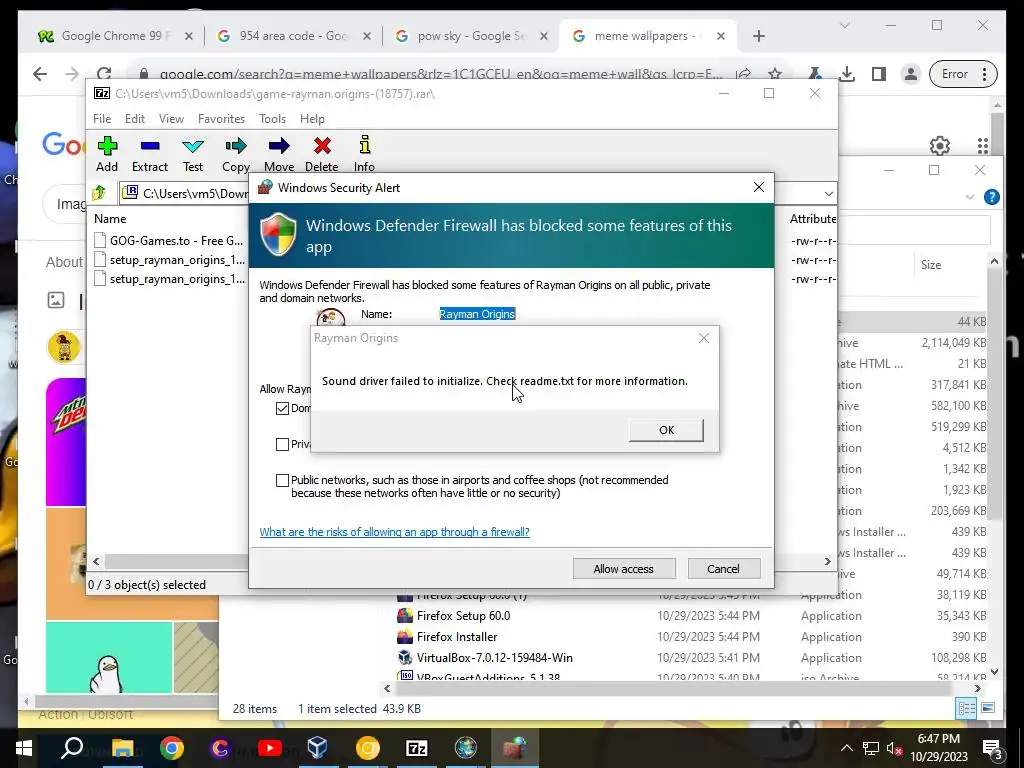Click the Name column header in 7-Zip

pos(110,219)
